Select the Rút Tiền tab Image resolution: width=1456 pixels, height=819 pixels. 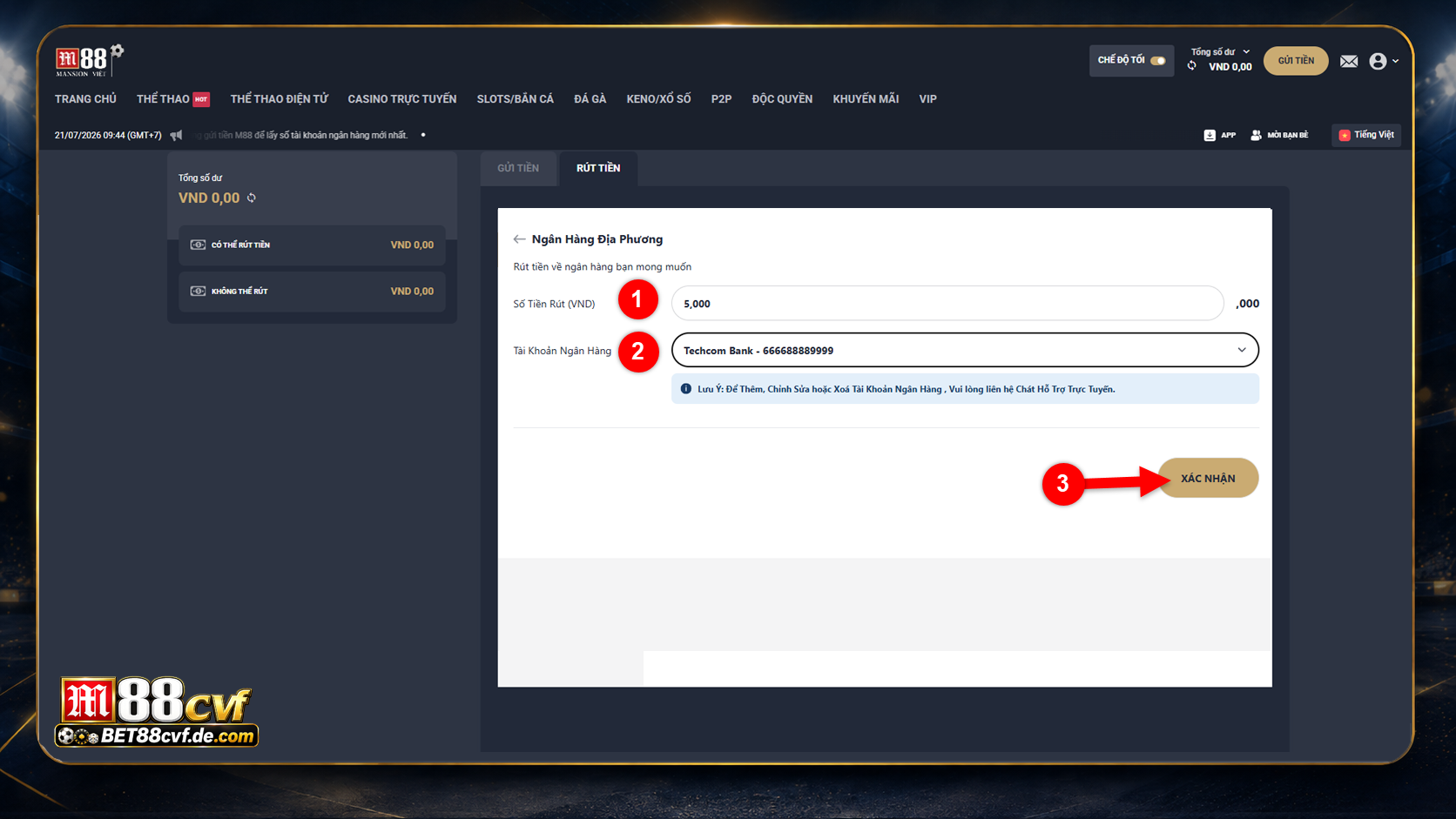pyautogui.click(x=598, y=168)
